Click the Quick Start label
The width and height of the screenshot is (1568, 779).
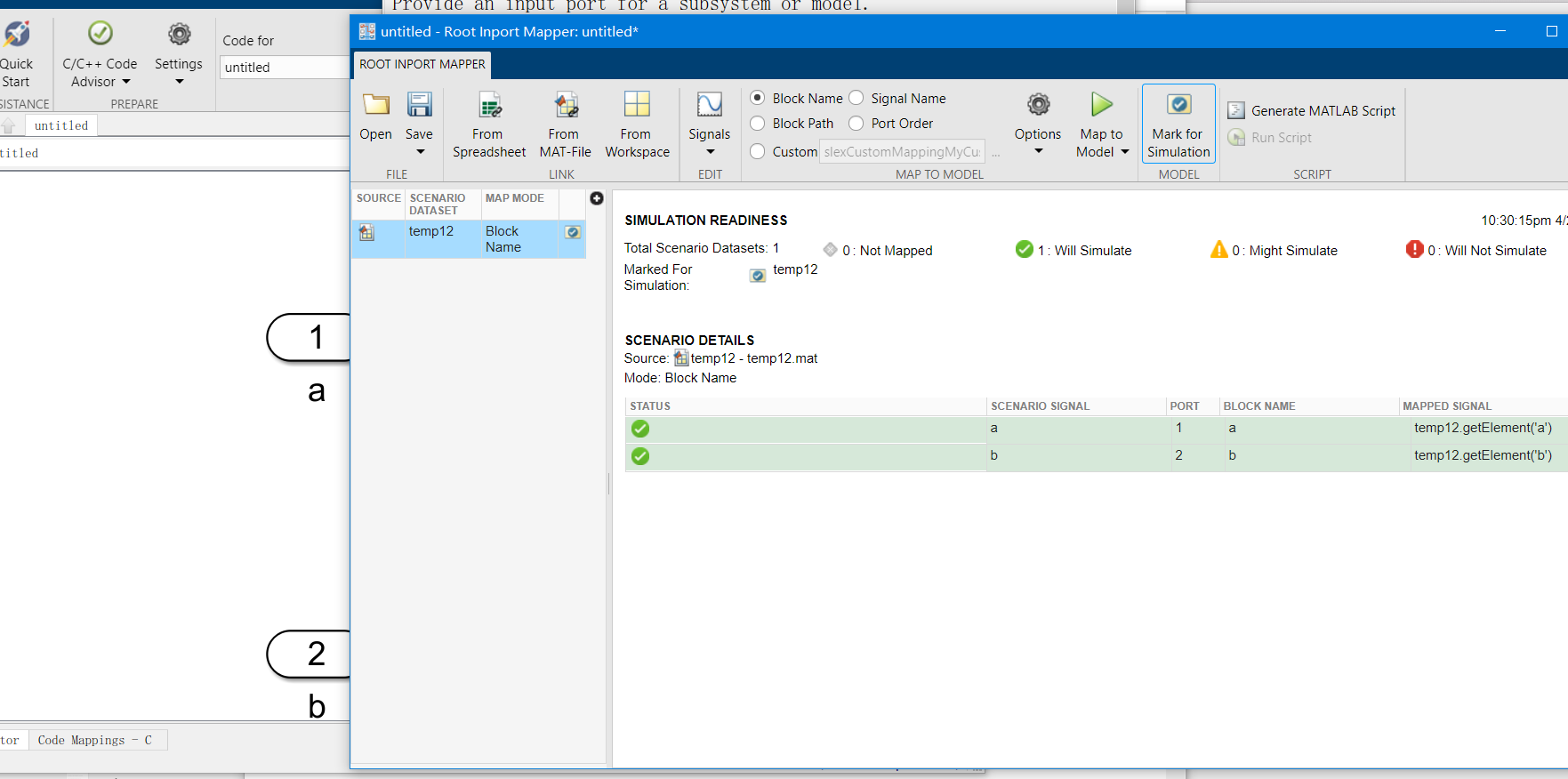pyautogui.click(x=16, y=73)
